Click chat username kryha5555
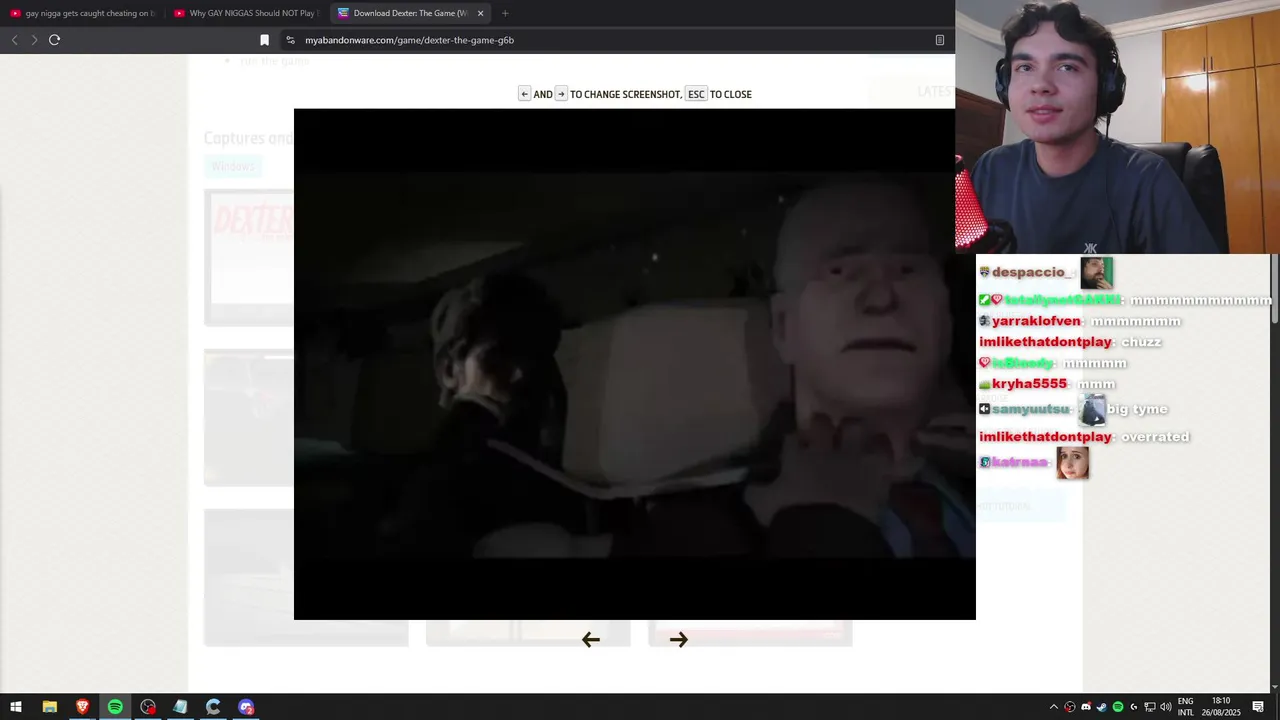The width and height of the screenshot is (1280, 720). (1029, 384)
